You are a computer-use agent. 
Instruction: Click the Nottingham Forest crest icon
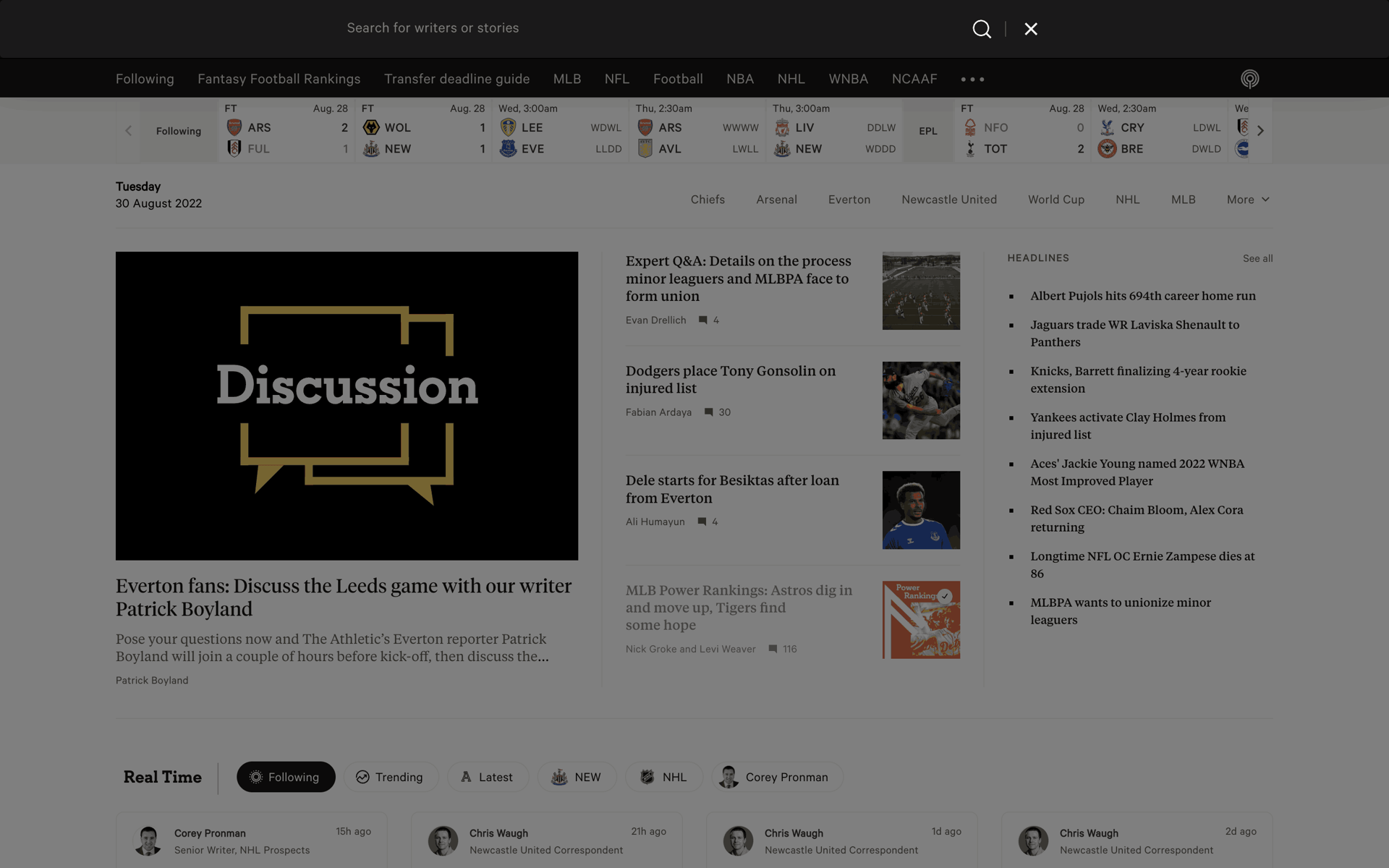tap(970, 127)
